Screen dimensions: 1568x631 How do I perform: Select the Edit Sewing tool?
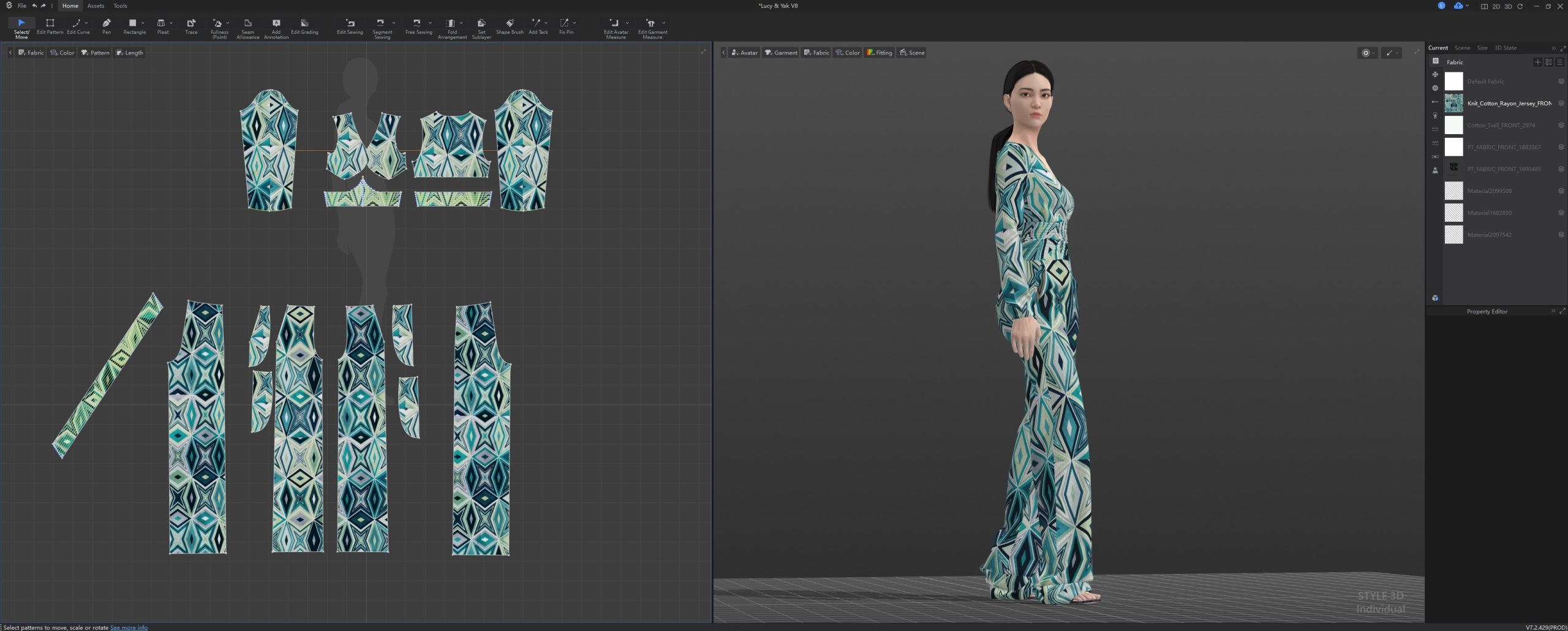350,27
